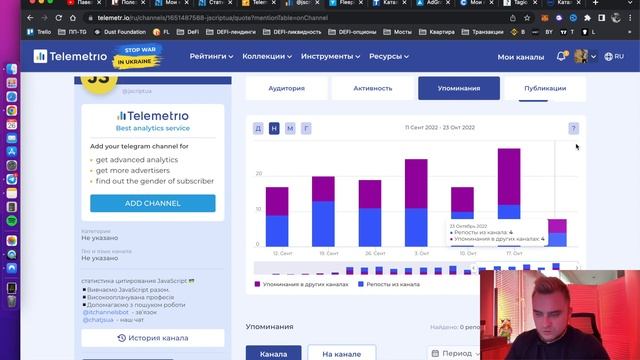Open the DEFI-лендинги bookmarks folder
This screenshot has height=360, width=640.
pyautogui.click(x=231, y=32)
